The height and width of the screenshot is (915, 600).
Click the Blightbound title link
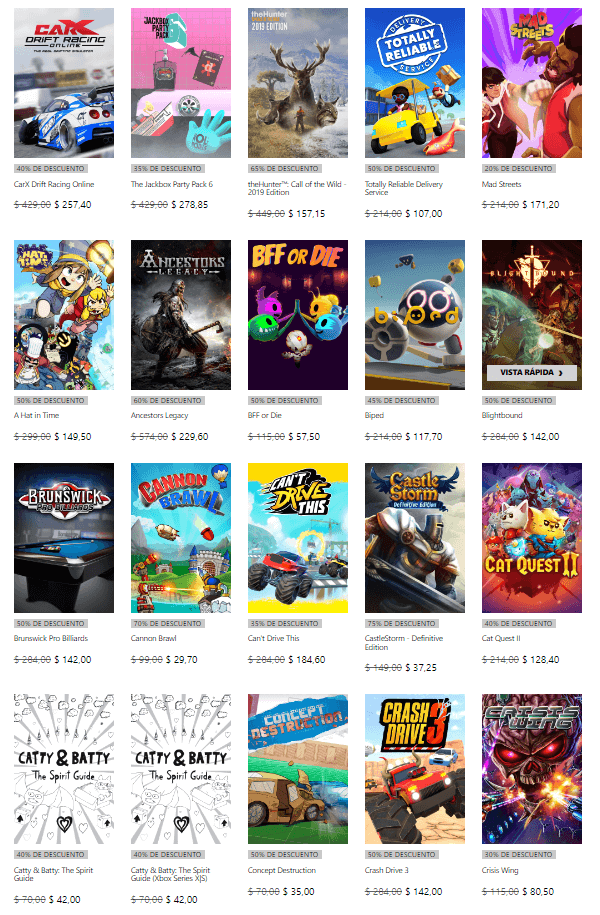tap(502, 415)
